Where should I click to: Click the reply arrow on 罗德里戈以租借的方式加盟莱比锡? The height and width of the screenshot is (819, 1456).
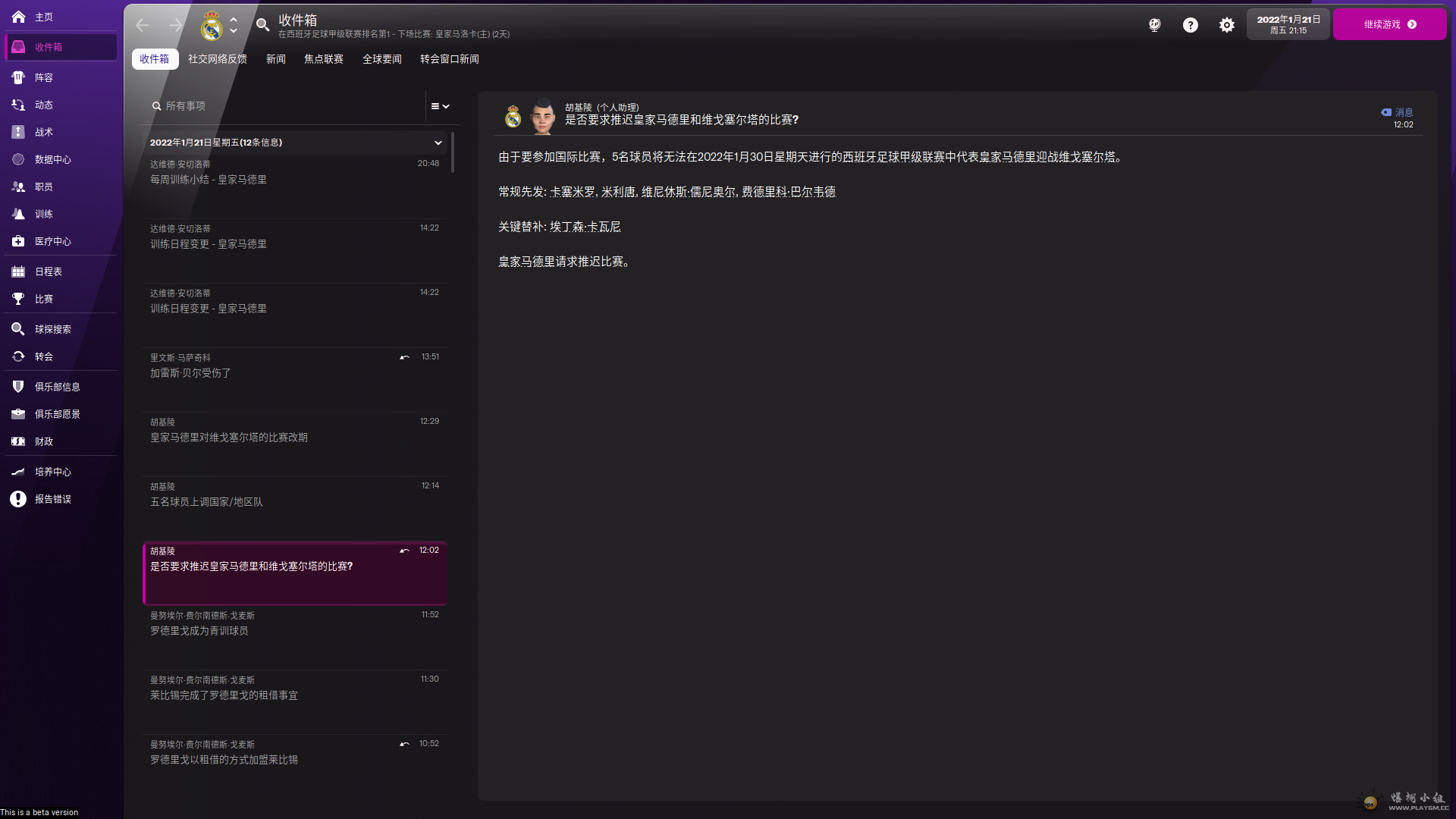pos(405,744)
